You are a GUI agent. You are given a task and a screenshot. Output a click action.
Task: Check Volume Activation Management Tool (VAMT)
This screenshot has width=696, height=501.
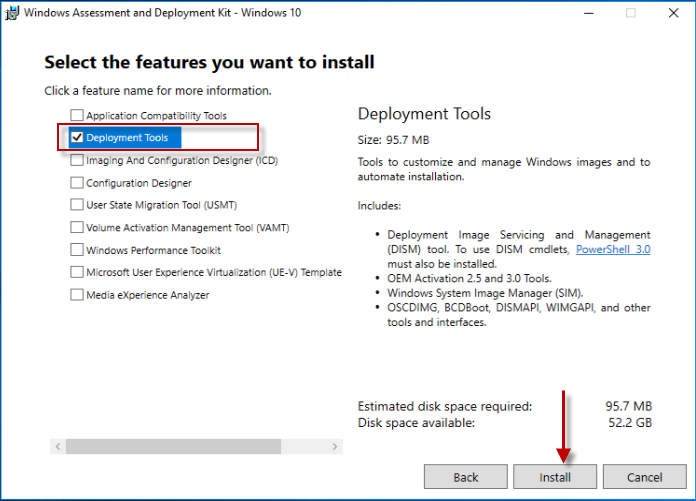click(x=77, y=227)
